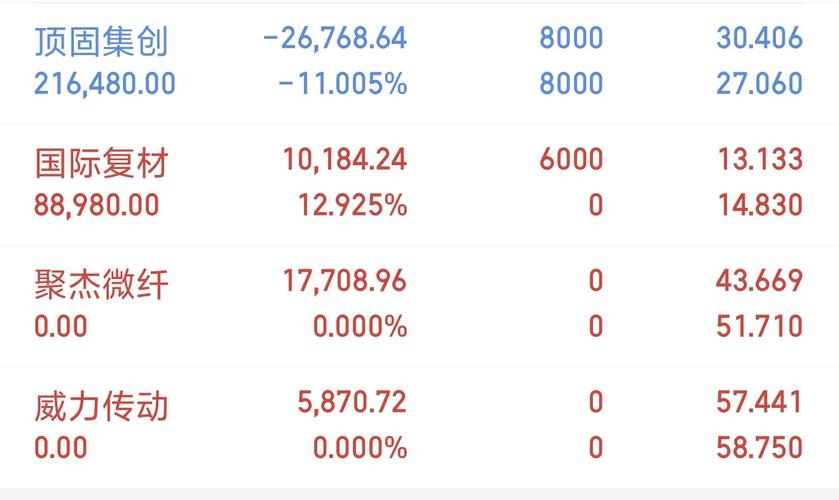The height and width of the screenshot is (500, 839).
Task: Select the 国际复材 stock name
Action: [102, 163]
